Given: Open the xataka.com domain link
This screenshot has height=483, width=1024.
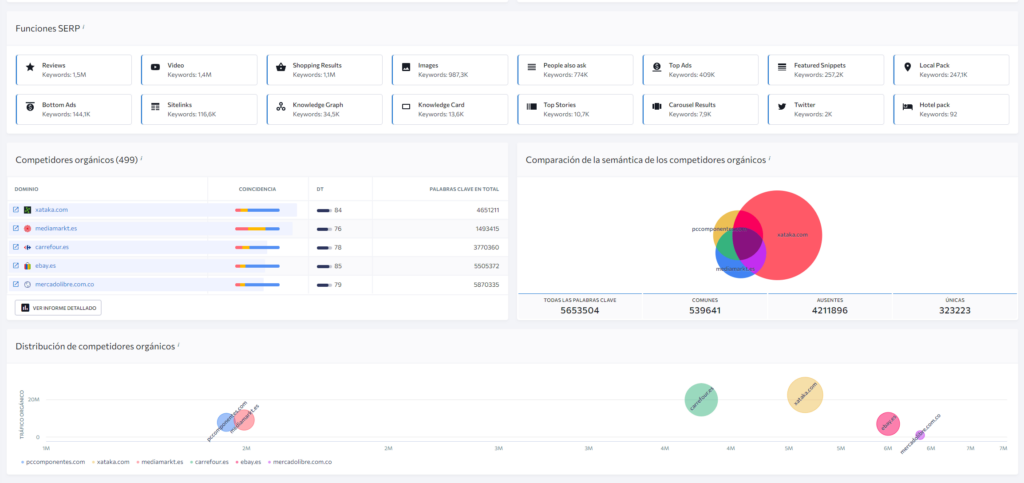Looking at the screenshot, I should tap(52, 210).
